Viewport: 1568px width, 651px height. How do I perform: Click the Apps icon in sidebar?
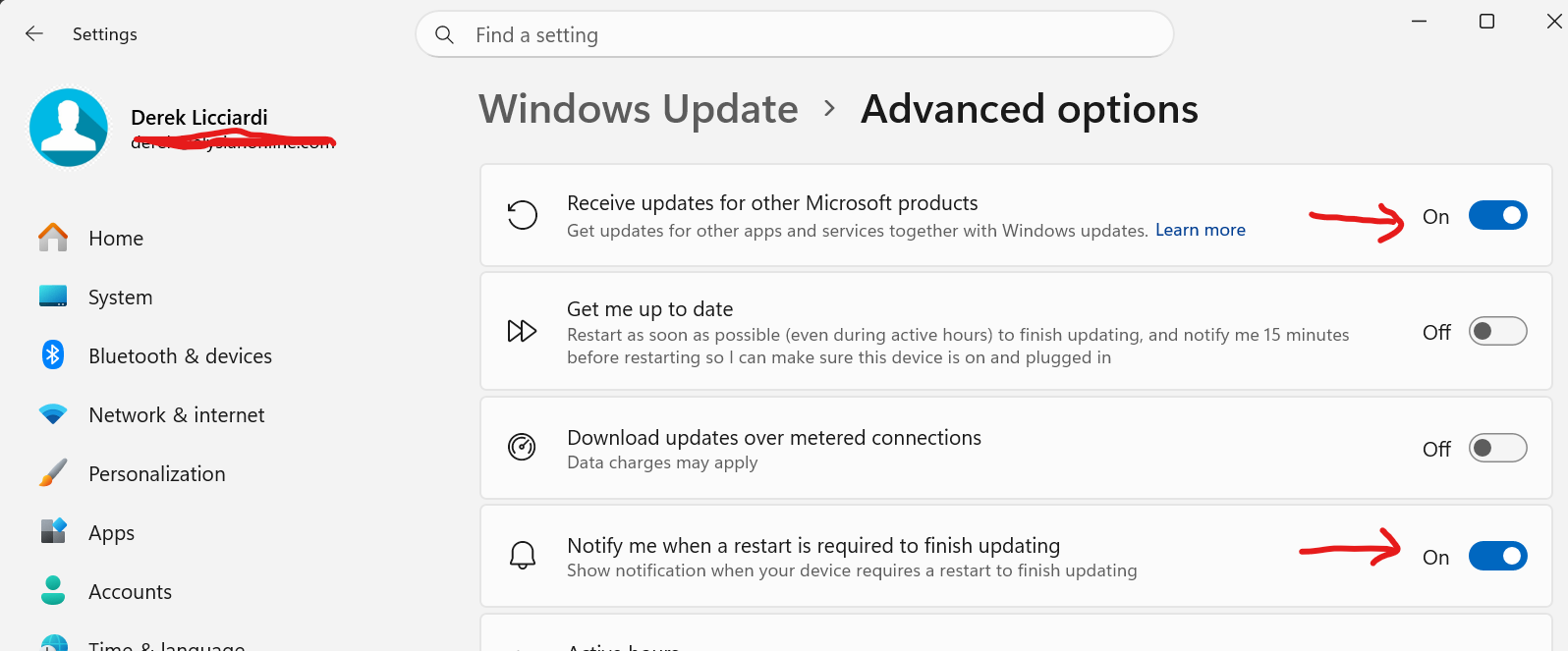coord(53,531)
